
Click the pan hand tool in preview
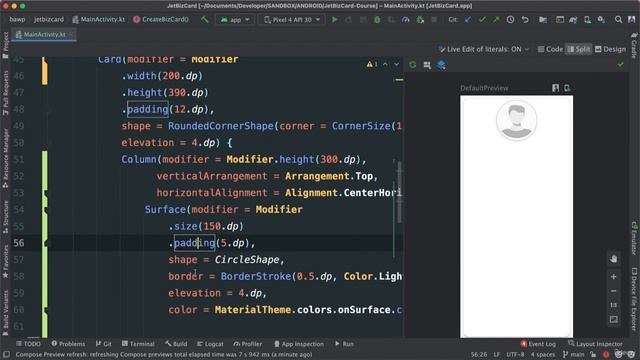pyautogui.click(x=613, y=259)
